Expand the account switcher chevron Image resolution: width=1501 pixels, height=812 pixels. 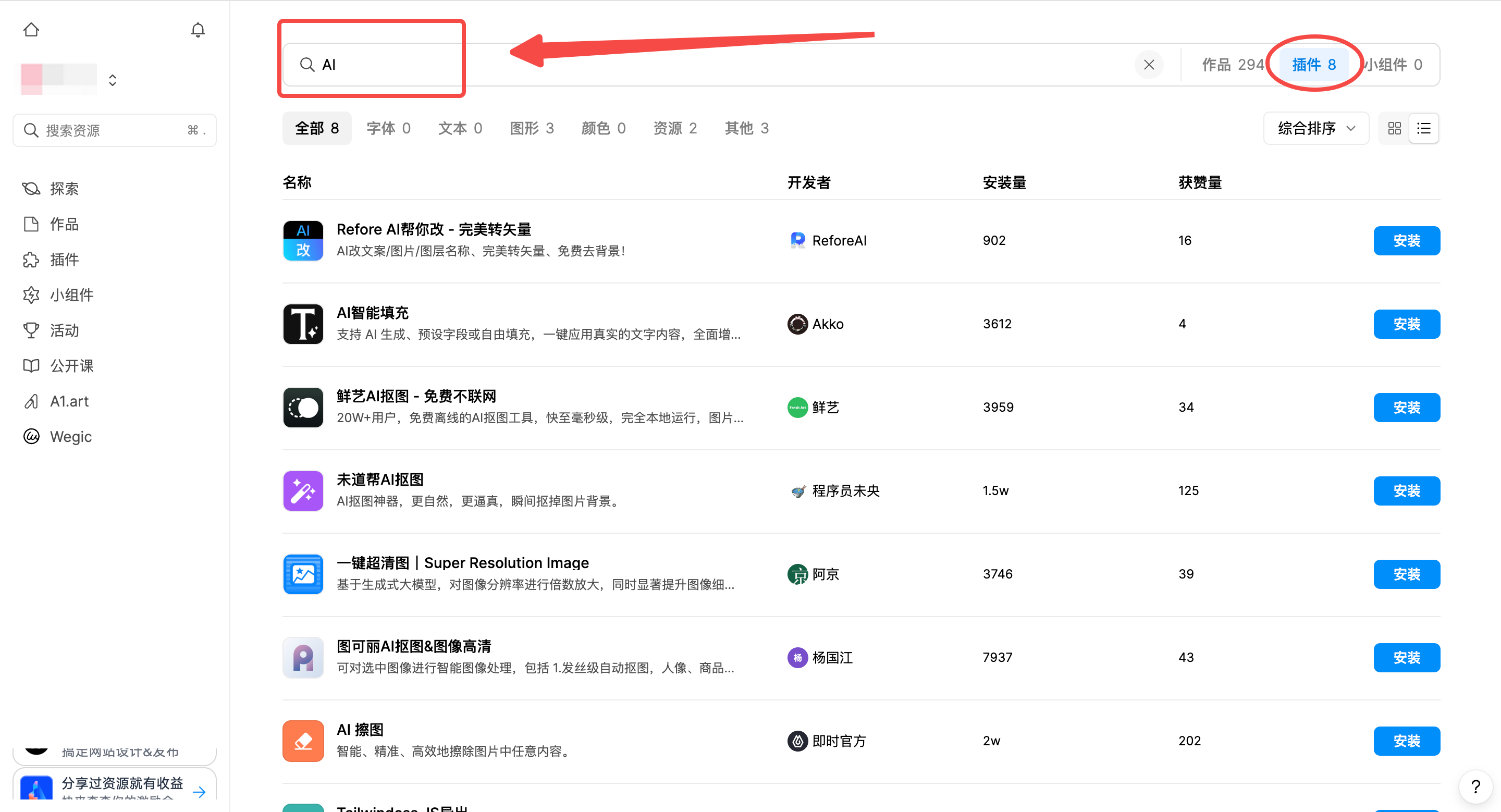pyautogui.click(x=112, y=79)
